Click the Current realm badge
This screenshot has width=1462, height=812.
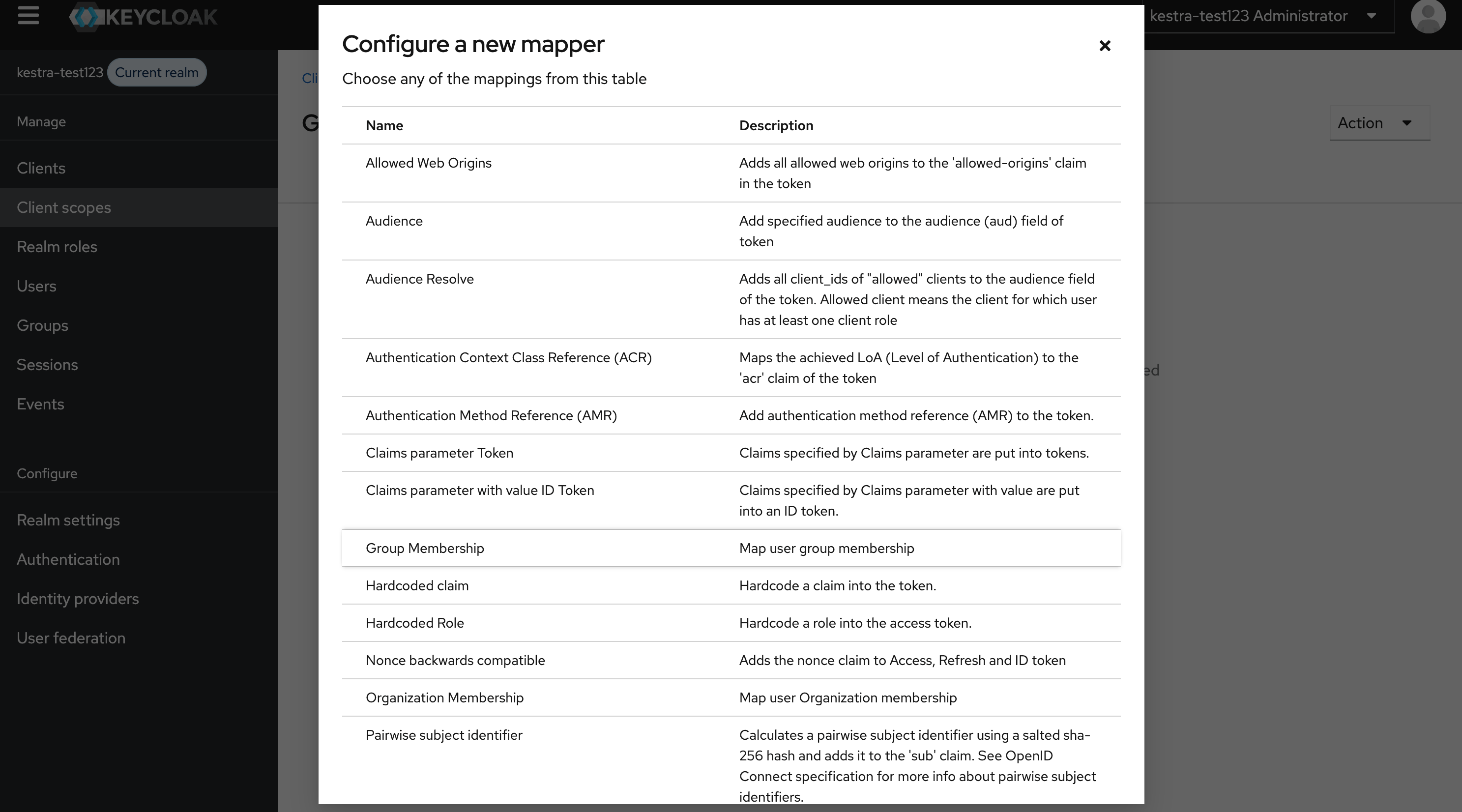tap(157, 72)
